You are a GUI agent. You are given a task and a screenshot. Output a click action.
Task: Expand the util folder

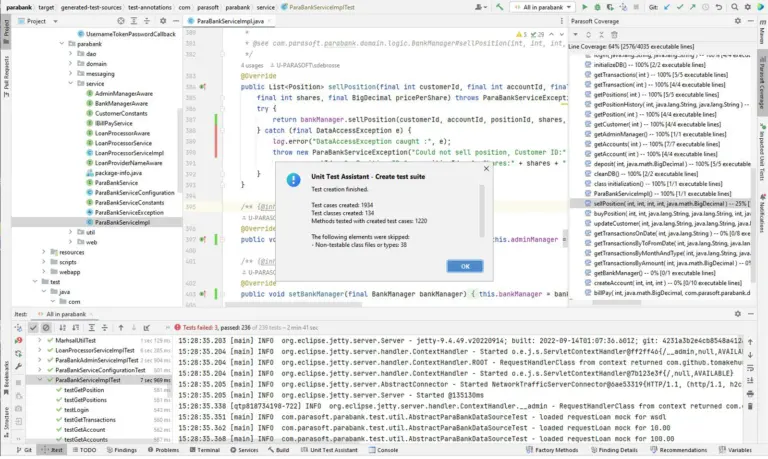click(x=71, y=232)
